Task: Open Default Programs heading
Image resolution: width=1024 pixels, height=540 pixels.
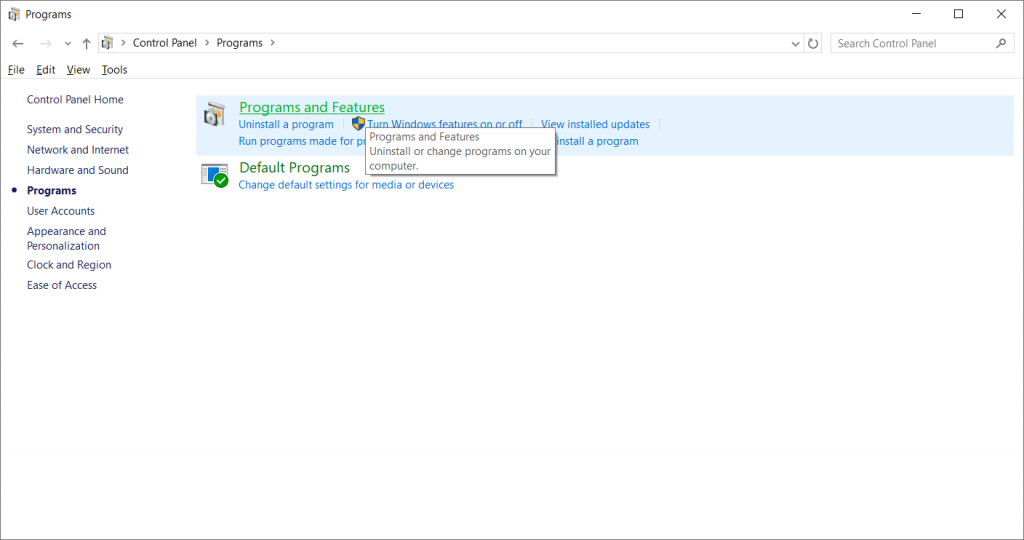Action: [x=295, y=168]
